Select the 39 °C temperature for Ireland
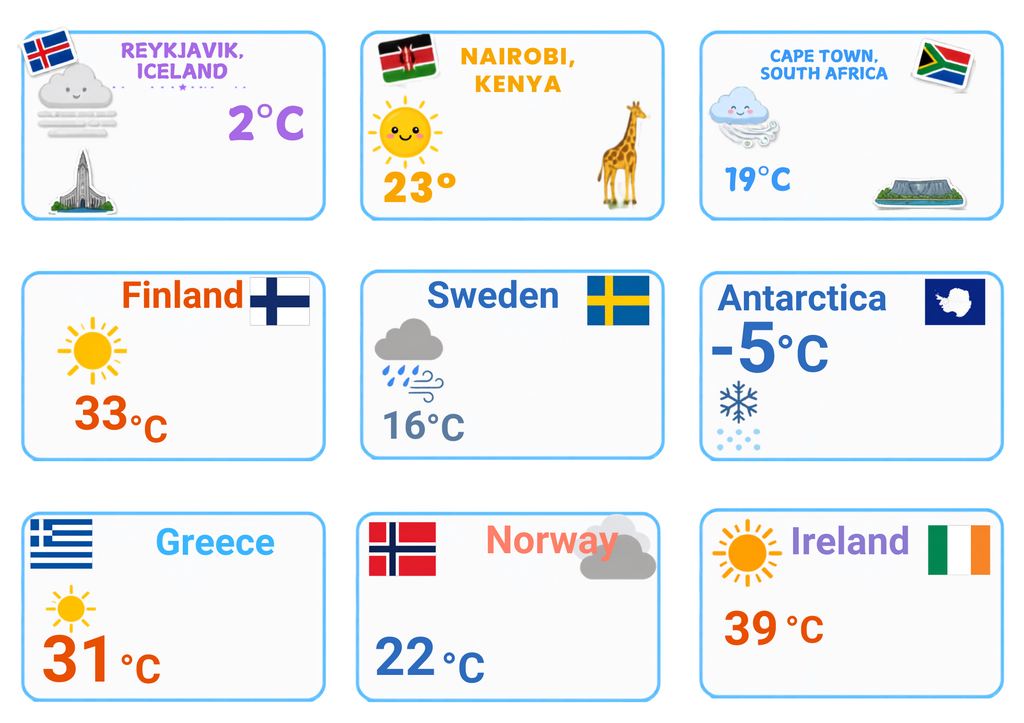 click(x=773, y=628)
